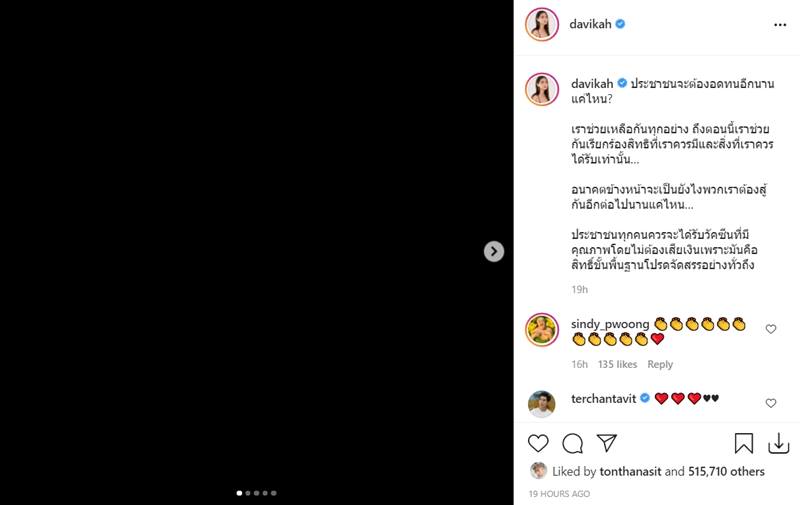The image size is (800, 505).
Task: Open sindy_pwoong profile picture
Action: (542, 329)
